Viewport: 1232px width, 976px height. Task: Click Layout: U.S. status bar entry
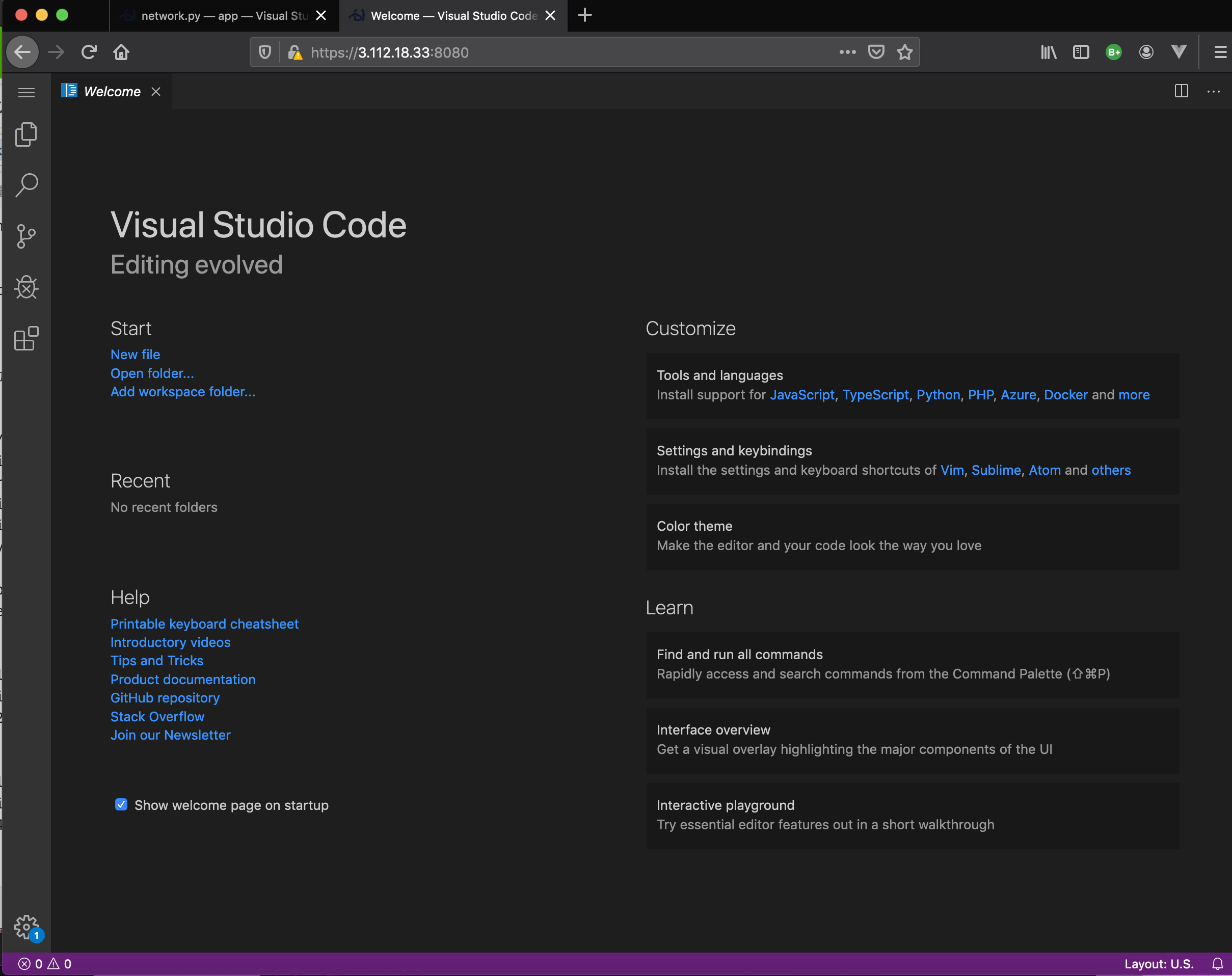point(1158,964)
